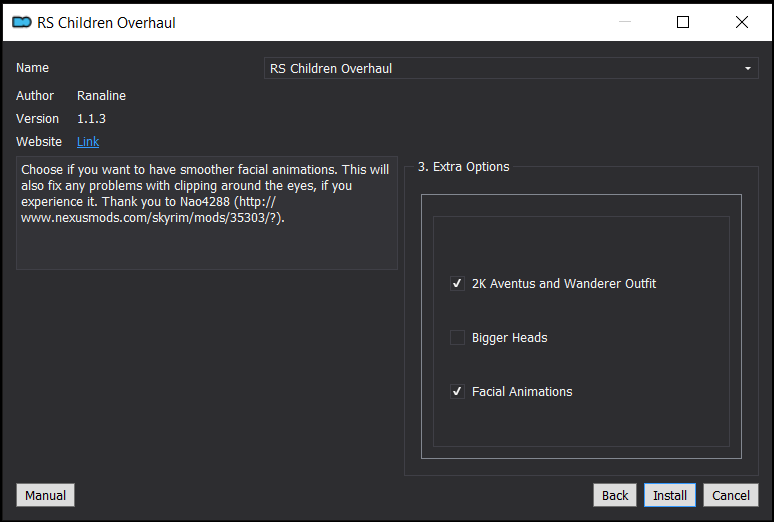Minimize the RS Children Overhaul window

625,22
